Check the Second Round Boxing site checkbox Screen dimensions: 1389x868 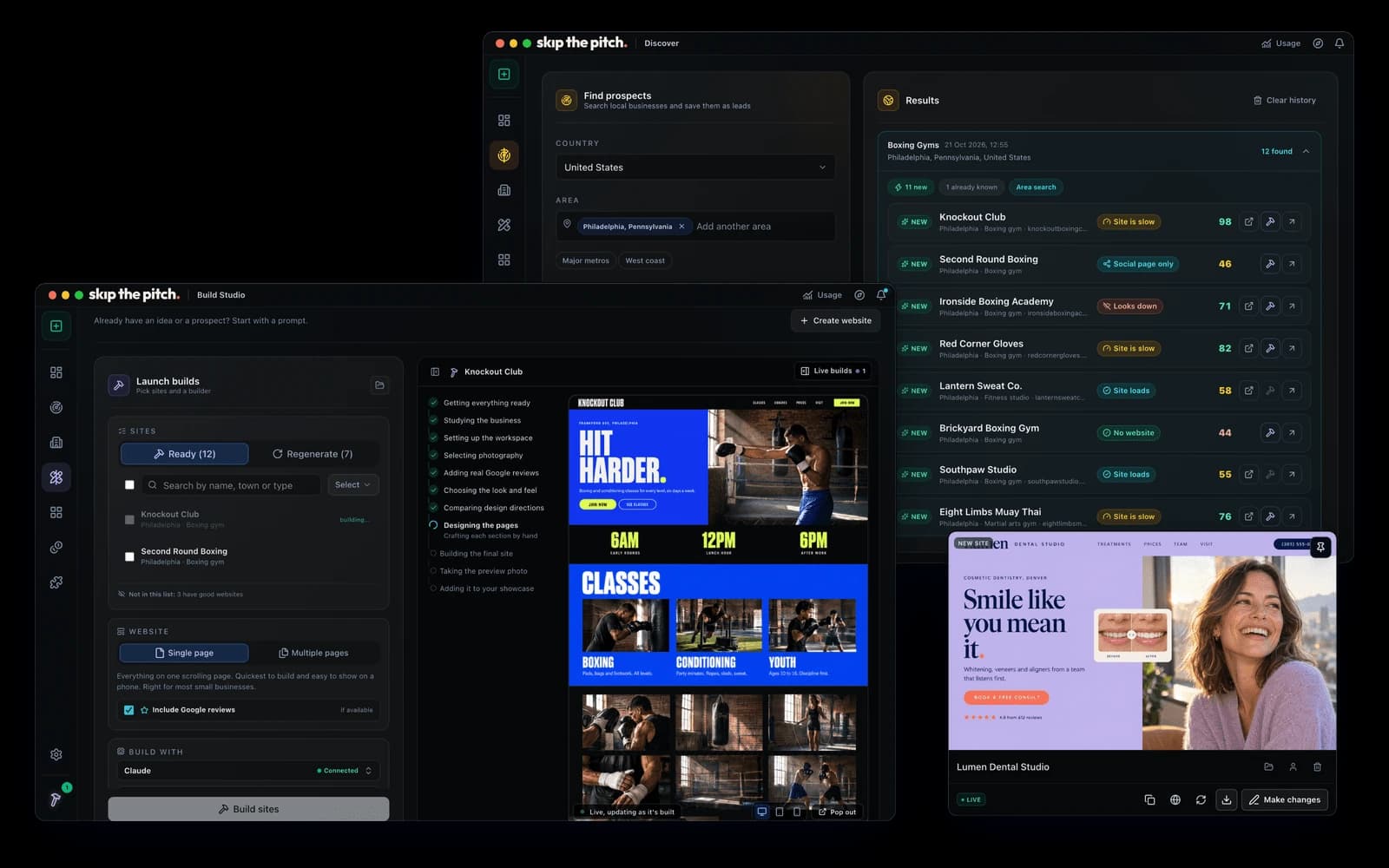coord(129,556)
